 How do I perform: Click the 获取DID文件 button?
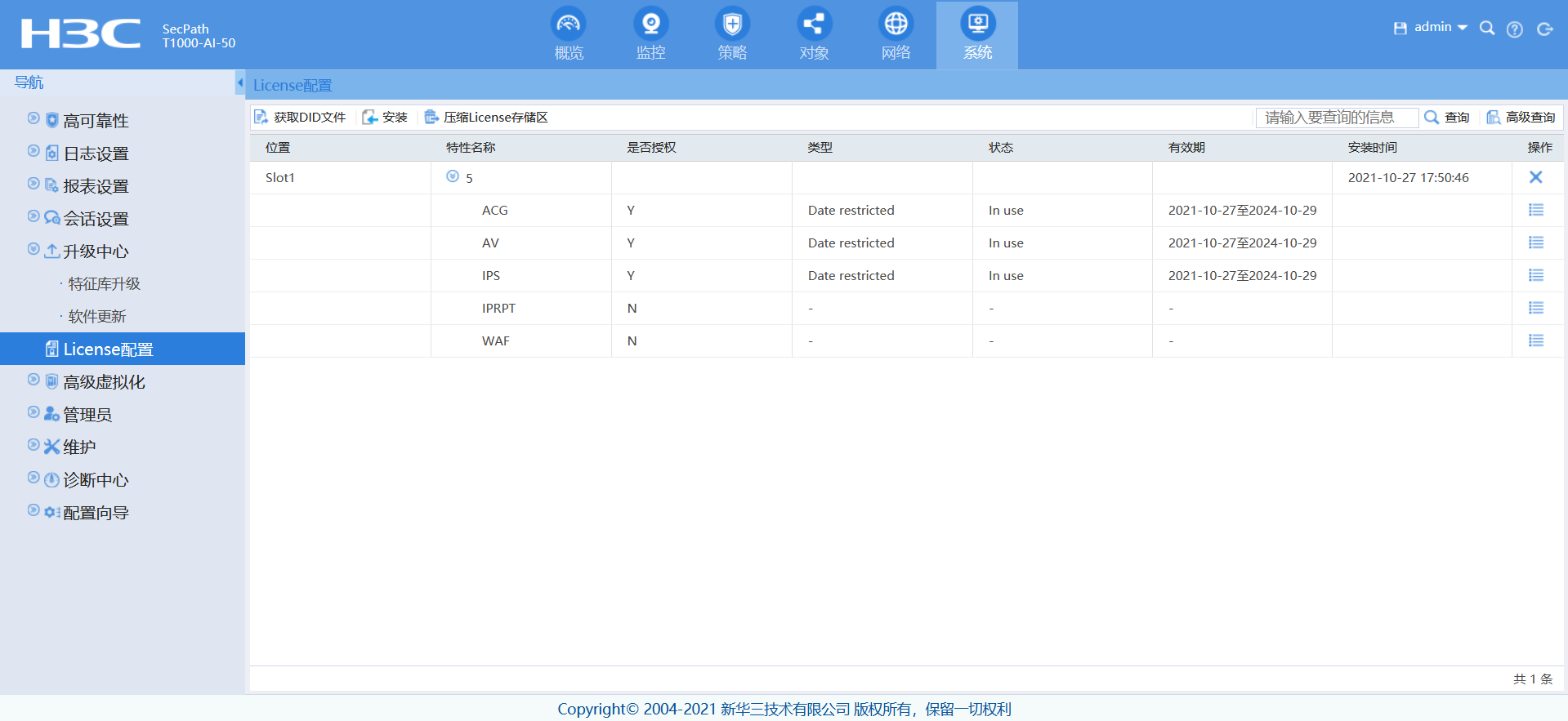(x=300, y=118)
